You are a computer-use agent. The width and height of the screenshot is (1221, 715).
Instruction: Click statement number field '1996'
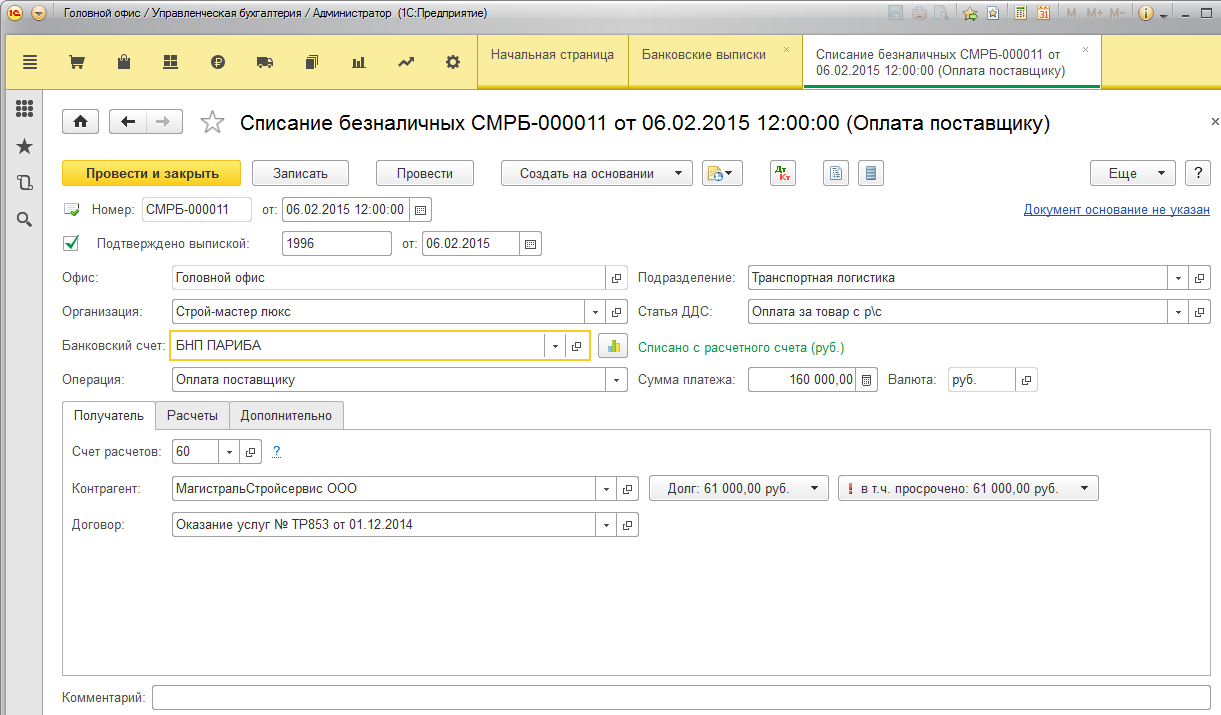337,244
